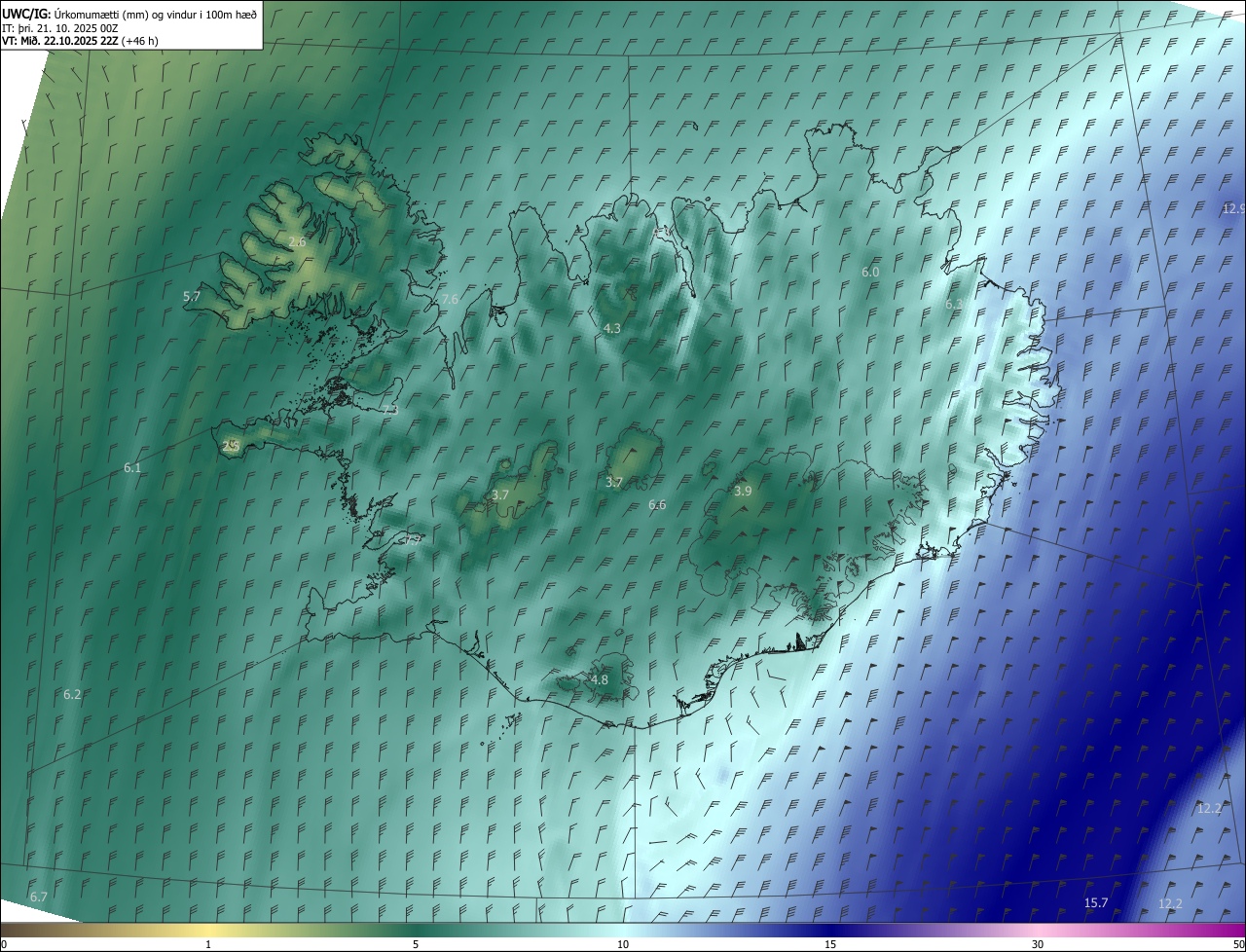Click the 5.7 precipitable water value
1246x952 pixels.
tap(192, 296)
